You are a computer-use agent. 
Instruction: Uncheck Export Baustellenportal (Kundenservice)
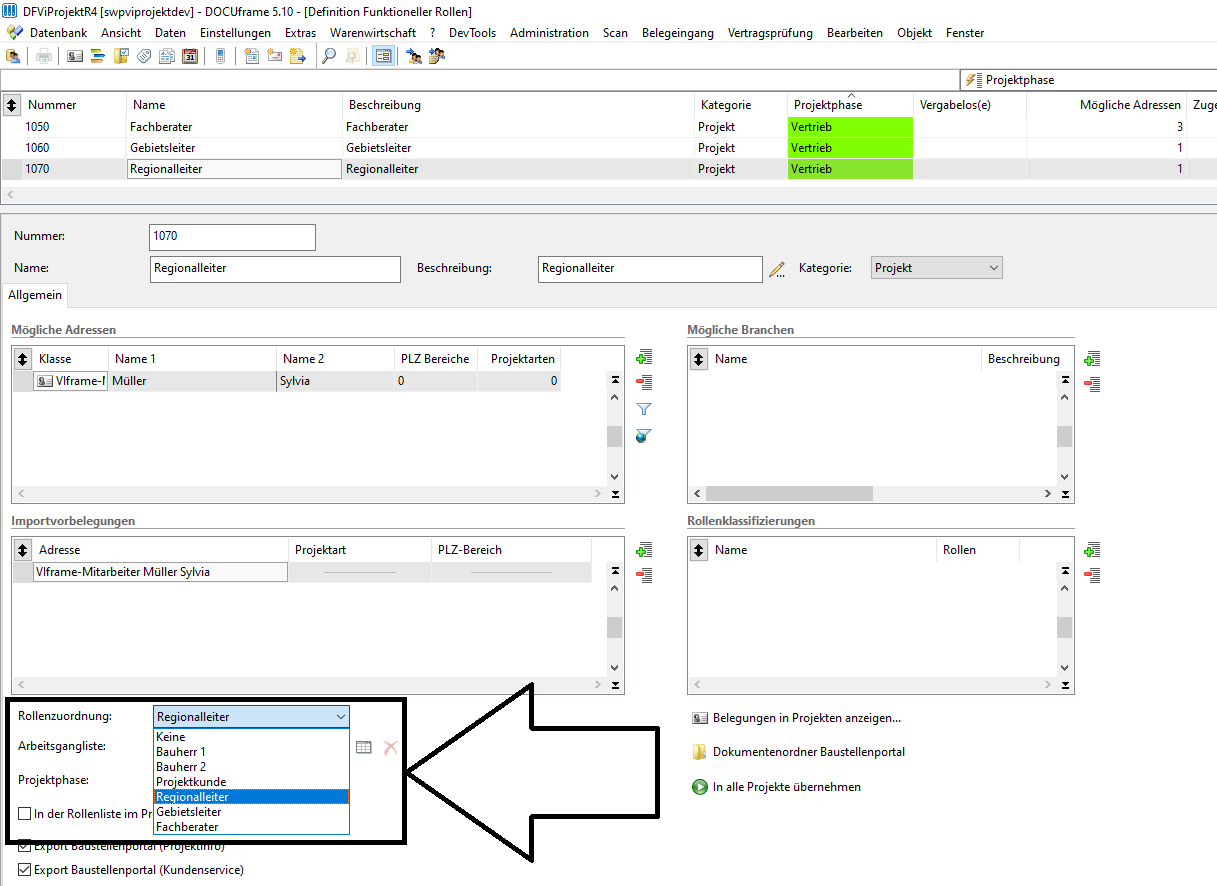(x=25, y=870)
